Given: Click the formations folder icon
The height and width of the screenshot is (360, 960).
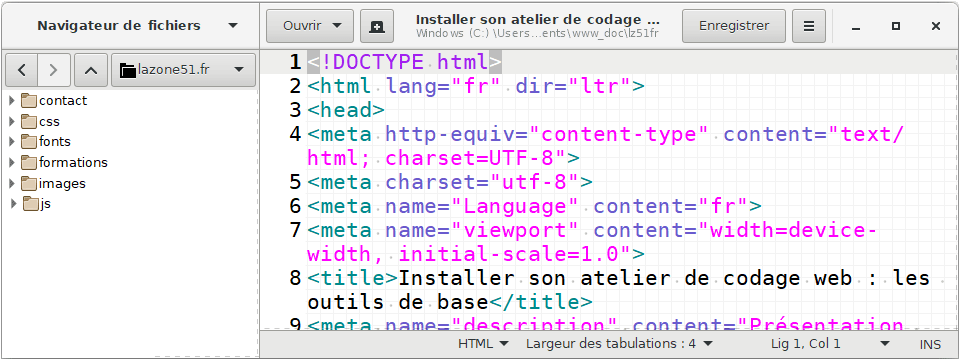Looking at the screenshot, I should (x=29, y=162).
